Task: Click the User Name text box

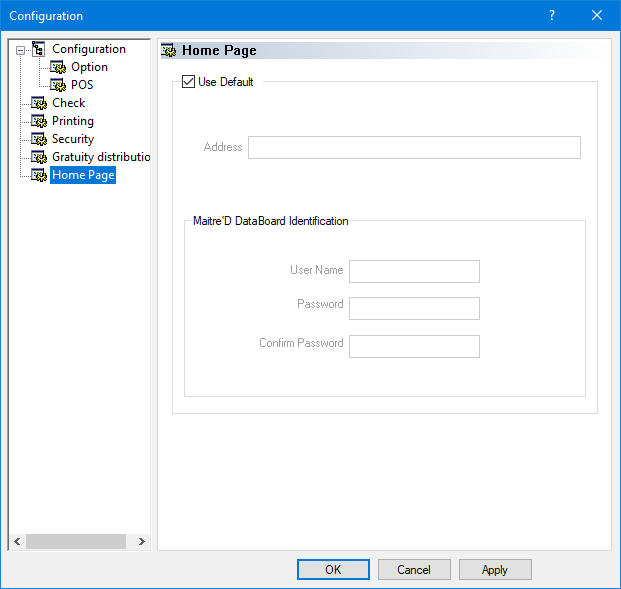Action: pos(414,271)
